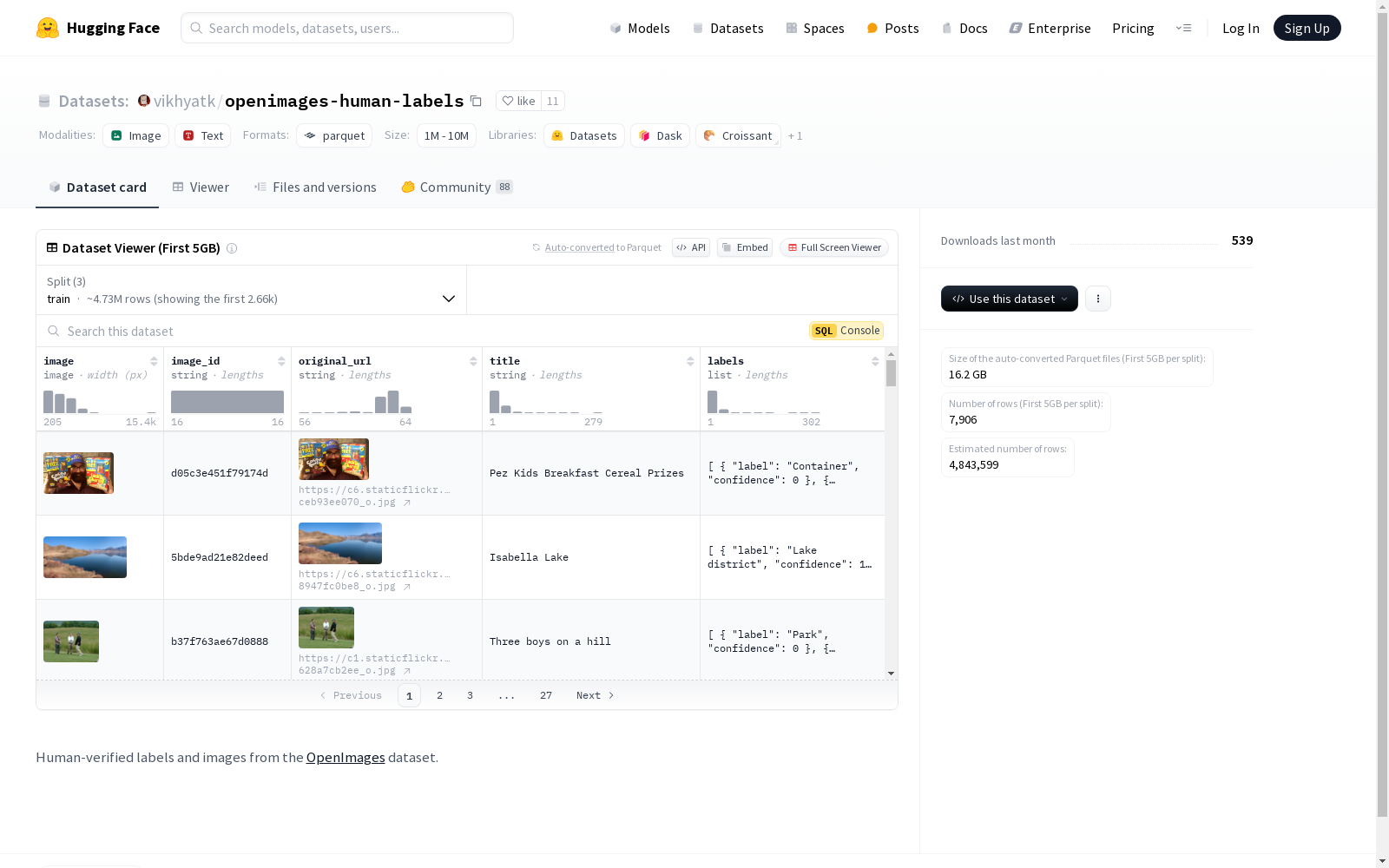This screenshot has height=868, width=1389.
Task: Open Docs in top navigation
Action: pos(964,28)
